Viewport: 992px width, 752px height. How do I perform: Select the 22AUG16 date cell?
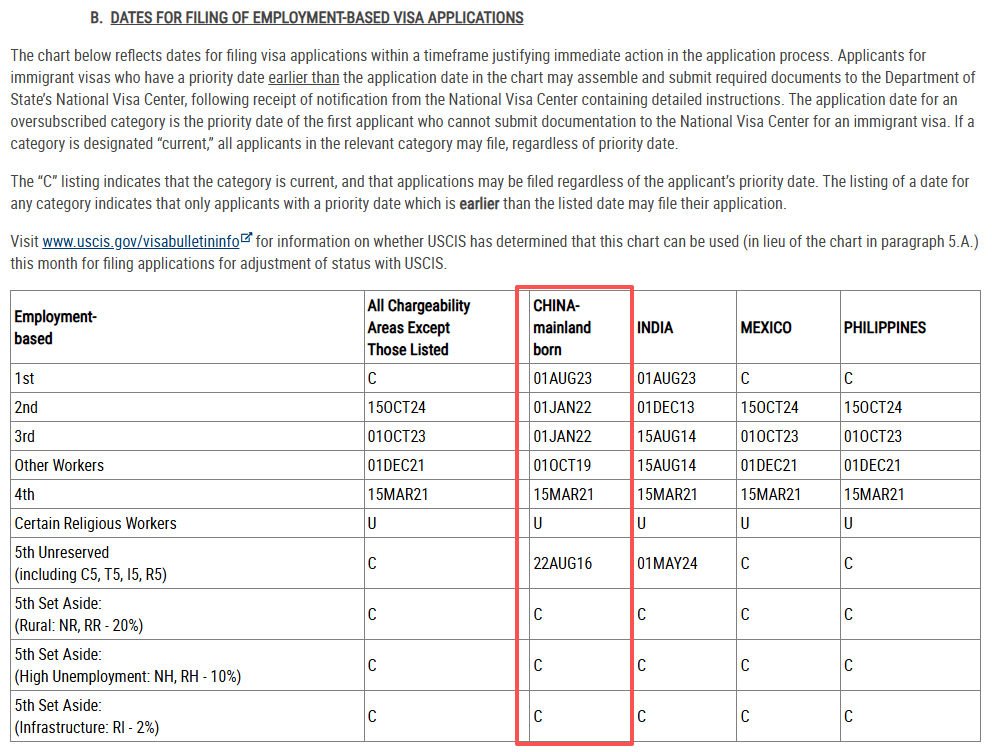pyautogui.click(x=563, y=563)
